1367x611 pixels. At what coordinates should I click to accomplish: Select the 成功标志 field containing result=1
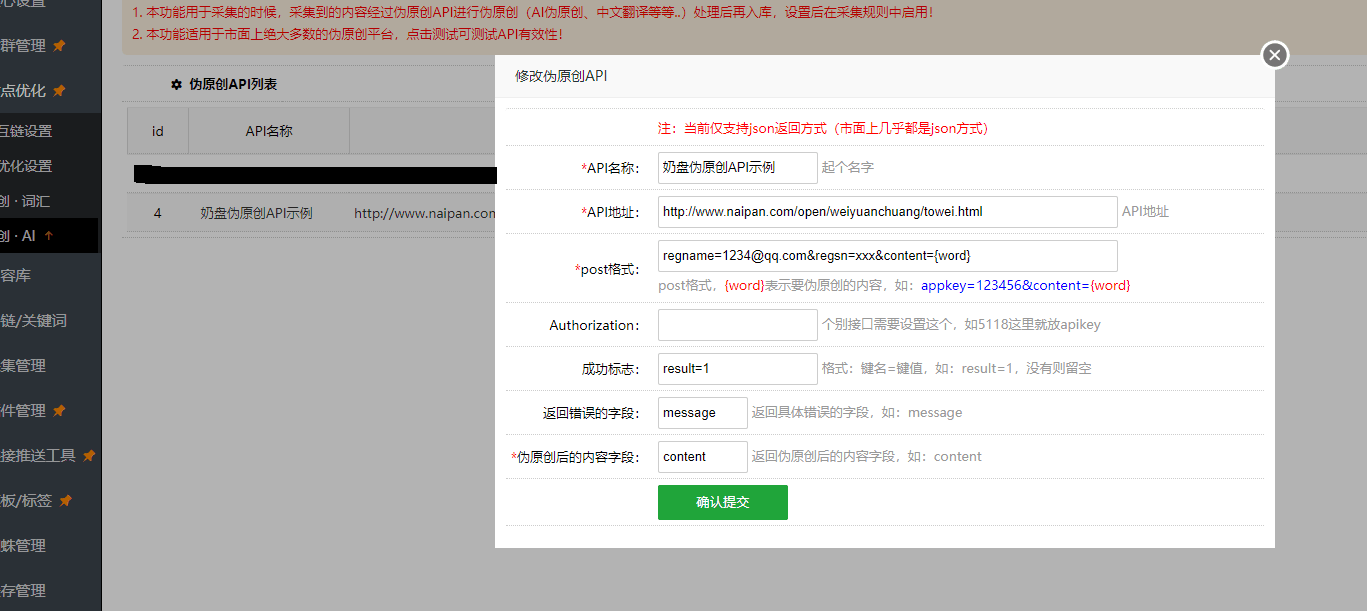click(737, 369)
